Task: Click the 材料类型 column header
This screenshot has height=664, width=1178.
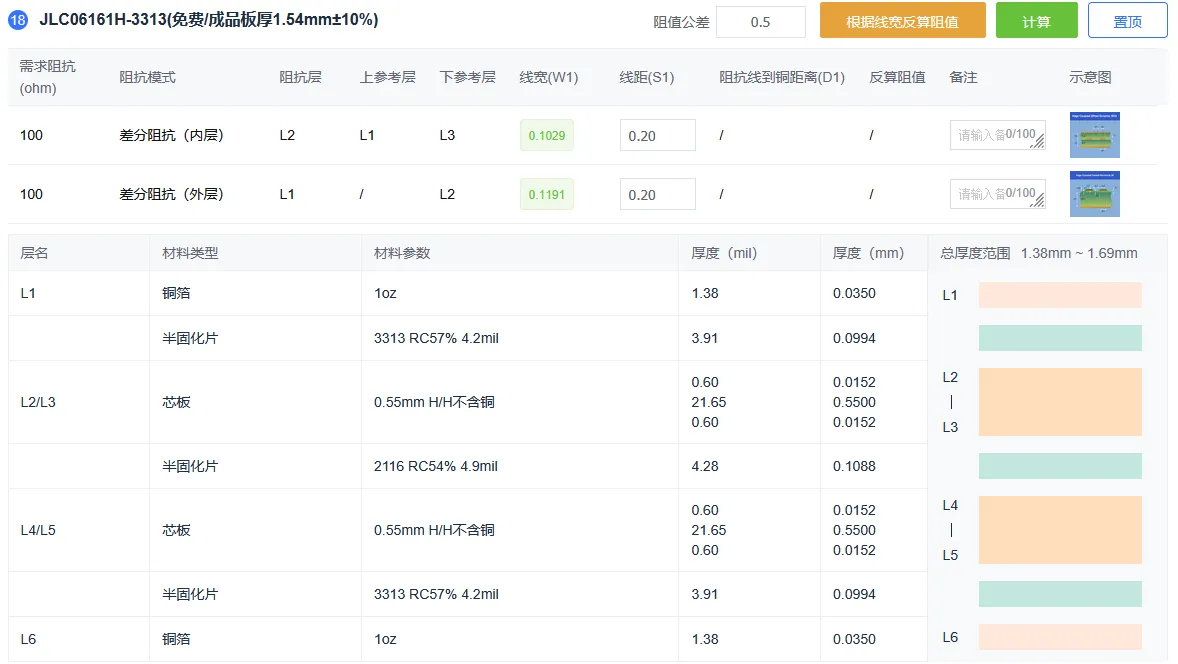Action: click(x=190, y=253)
